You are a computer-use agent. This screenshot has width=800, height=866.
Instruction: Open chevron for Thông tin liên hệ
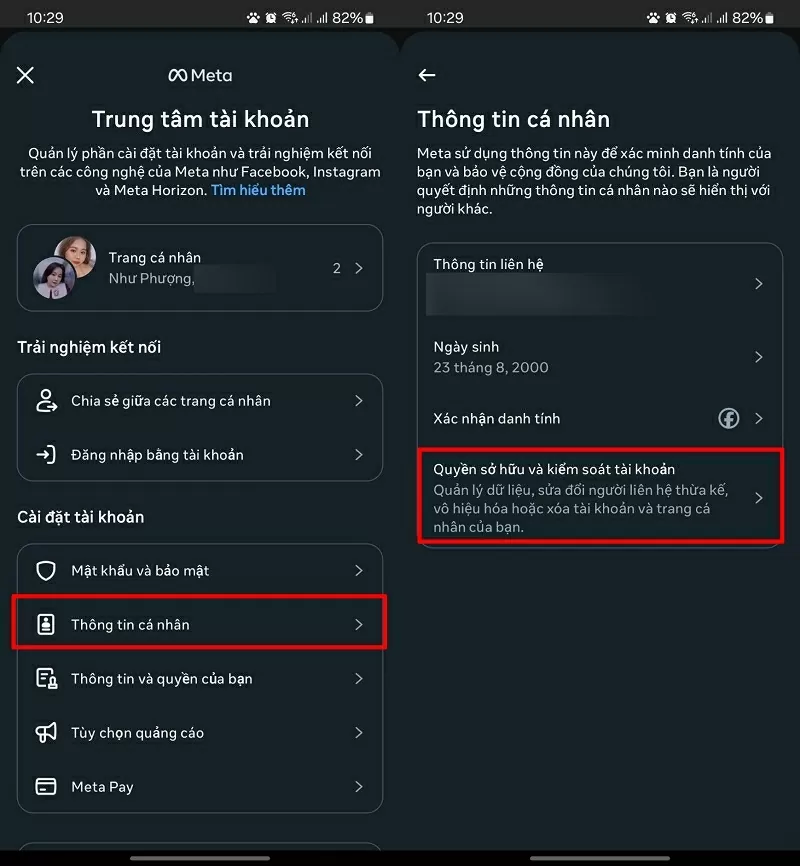tap(759, 284)
